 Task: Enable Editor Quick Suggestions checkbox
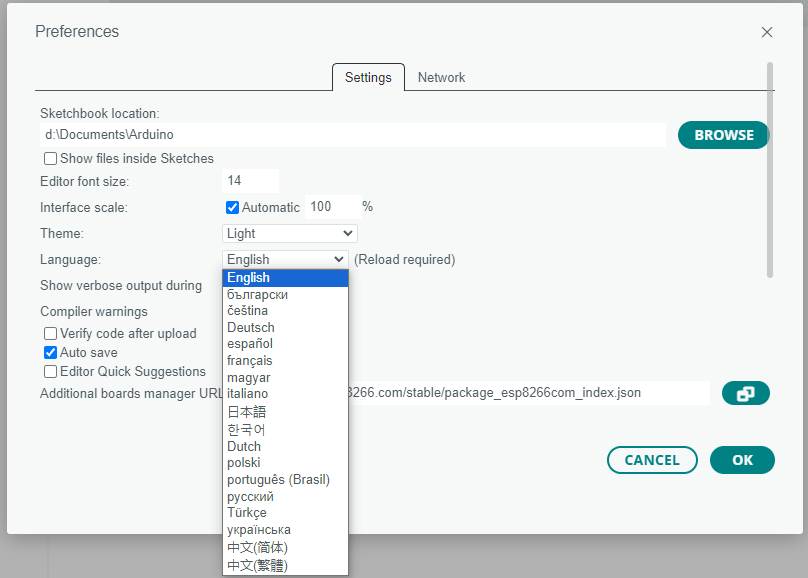point(50,372)
